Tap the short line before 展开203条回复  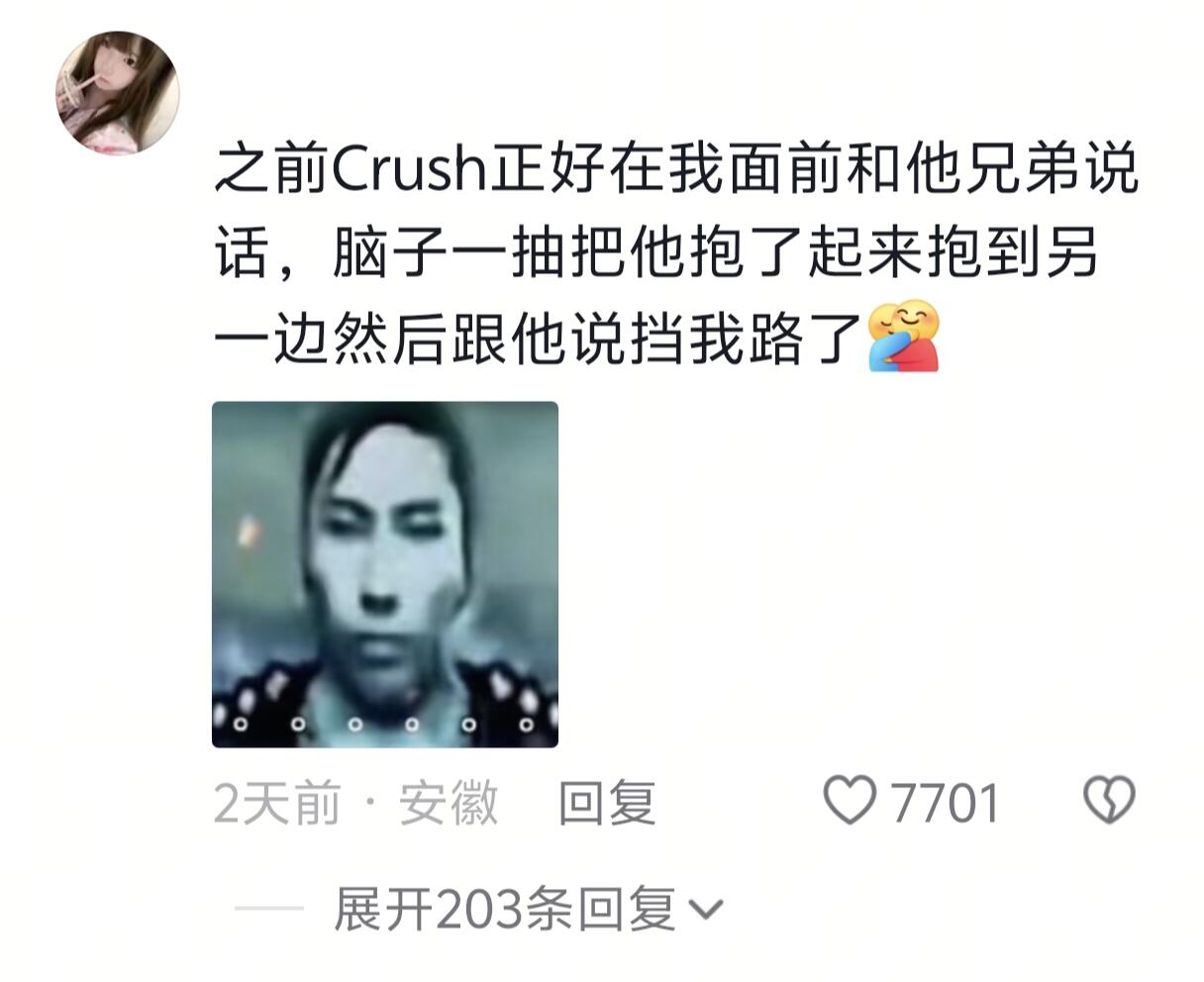pos(269,908)
